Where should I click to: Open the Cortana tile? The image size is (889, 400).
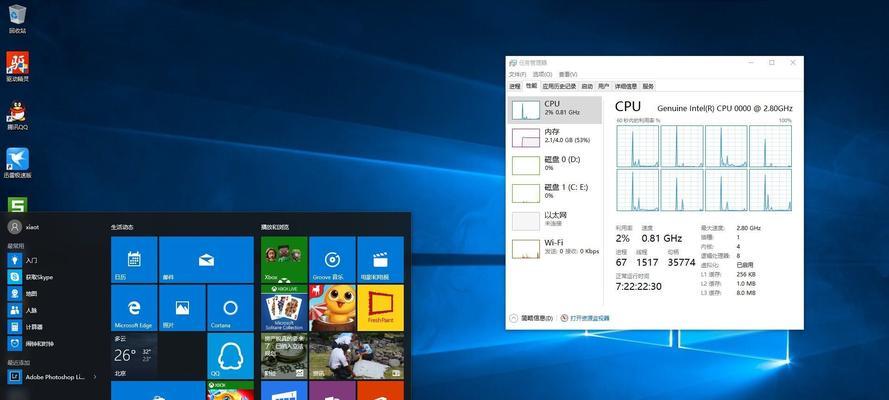click(230, 308)
